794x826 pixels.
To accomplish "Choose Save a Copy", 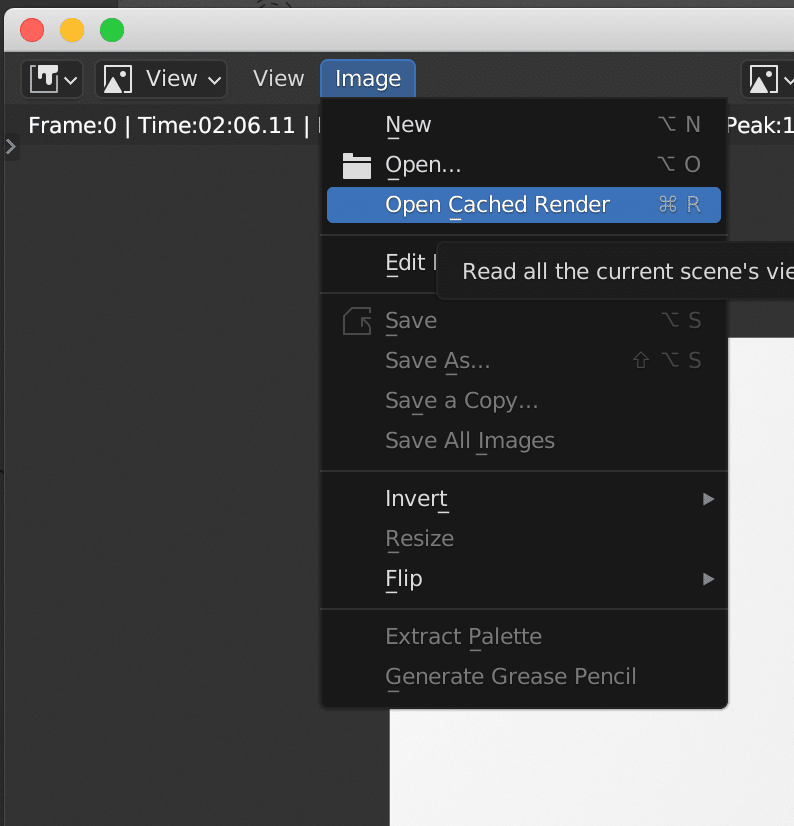I will (461, 401).
